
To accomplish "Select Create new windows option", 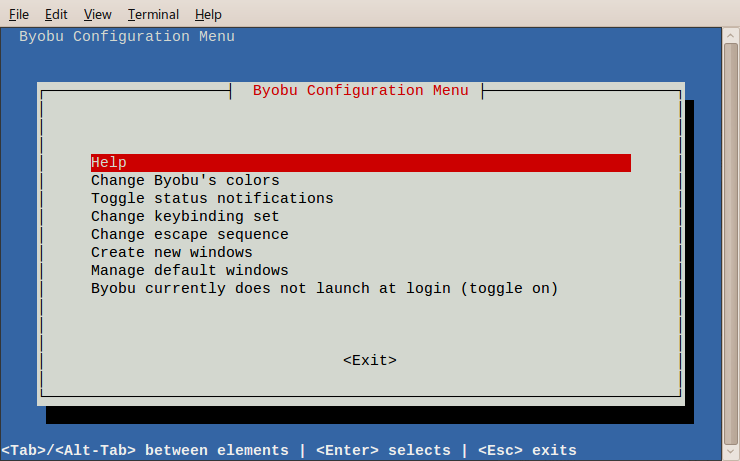I will 172,252.
